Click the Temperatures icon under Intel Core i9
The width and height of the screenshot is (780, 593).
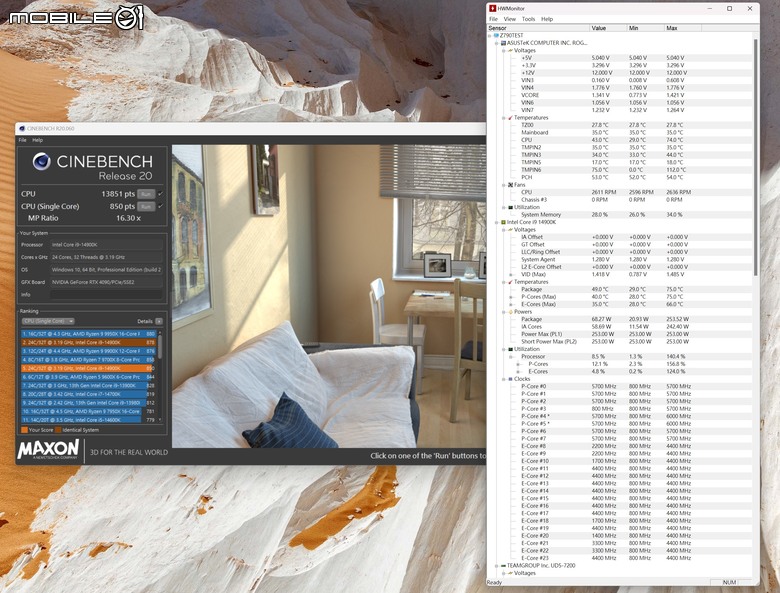pyautogui.click(x=510, y=282)
